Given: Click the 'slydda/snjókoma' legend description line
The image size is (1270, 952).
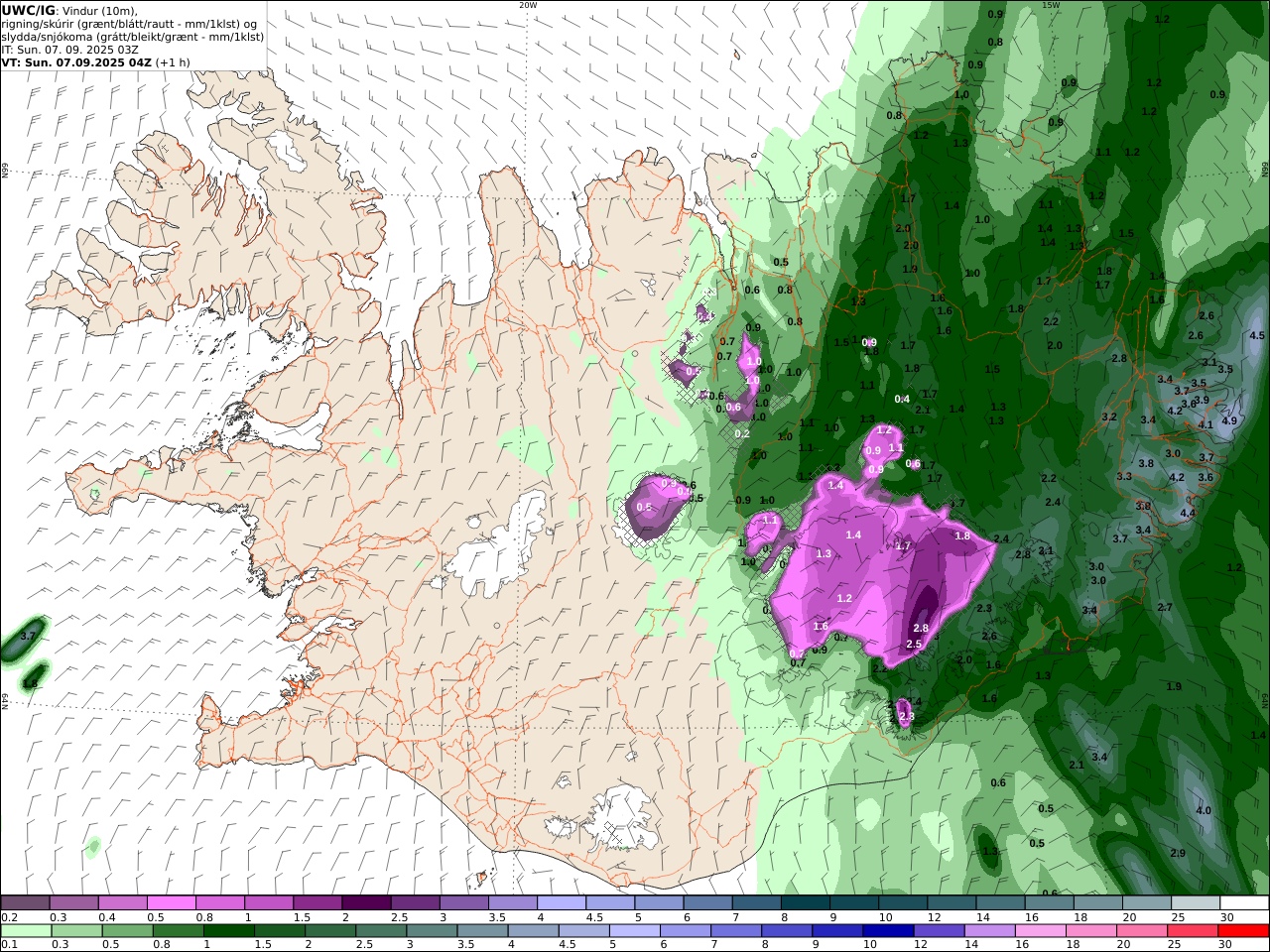Looking at the screenshot, I should tap(132, 36).
